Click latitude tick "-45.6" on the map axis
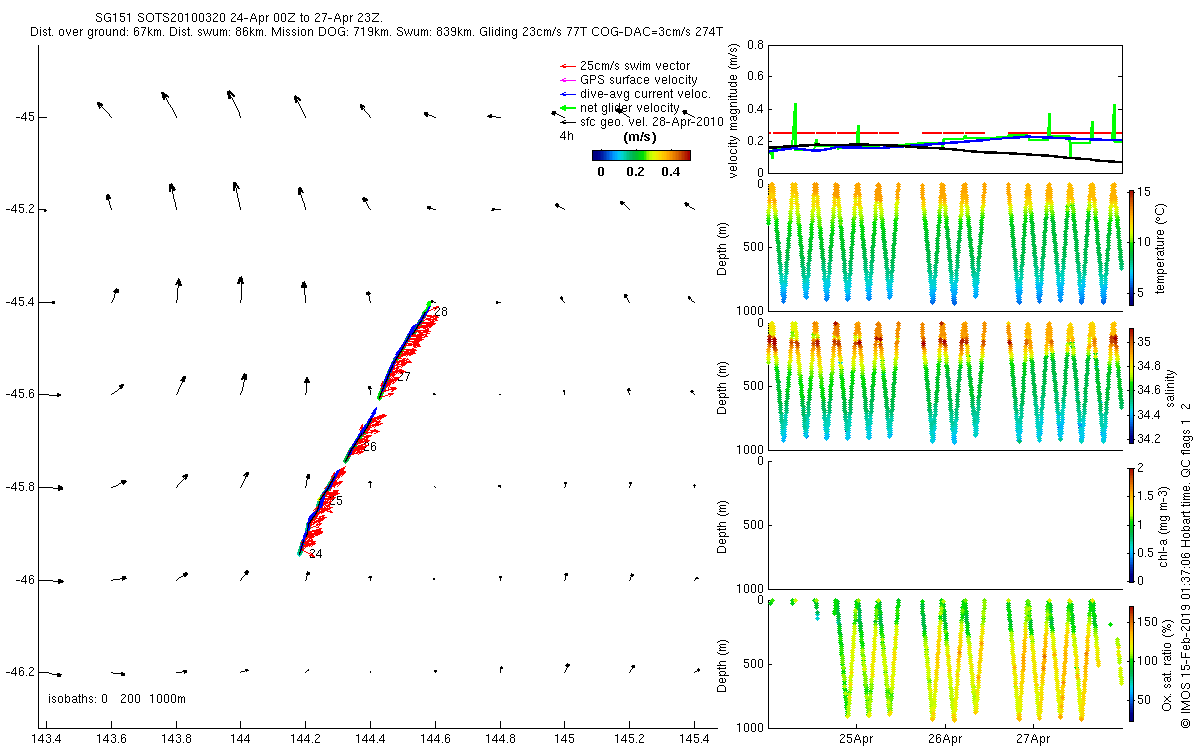 click(x=19, y=394)
